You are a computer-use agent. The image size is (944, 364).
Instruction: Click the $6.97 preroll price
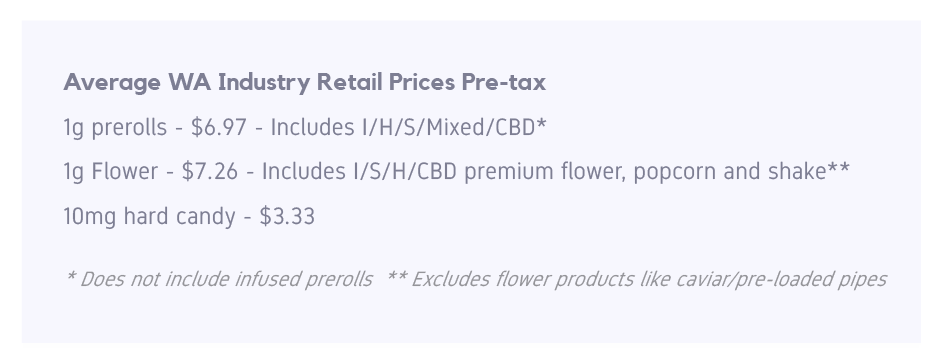[x=219, y=128]
